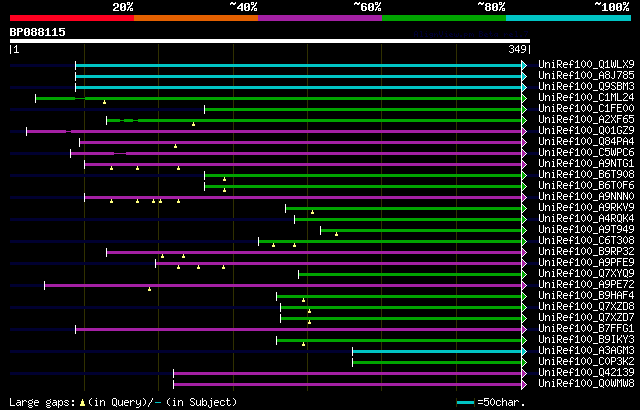The image size is (640, 410).
Task: Click UniRef100_B9HAF4 label
Action: [586, 296]
